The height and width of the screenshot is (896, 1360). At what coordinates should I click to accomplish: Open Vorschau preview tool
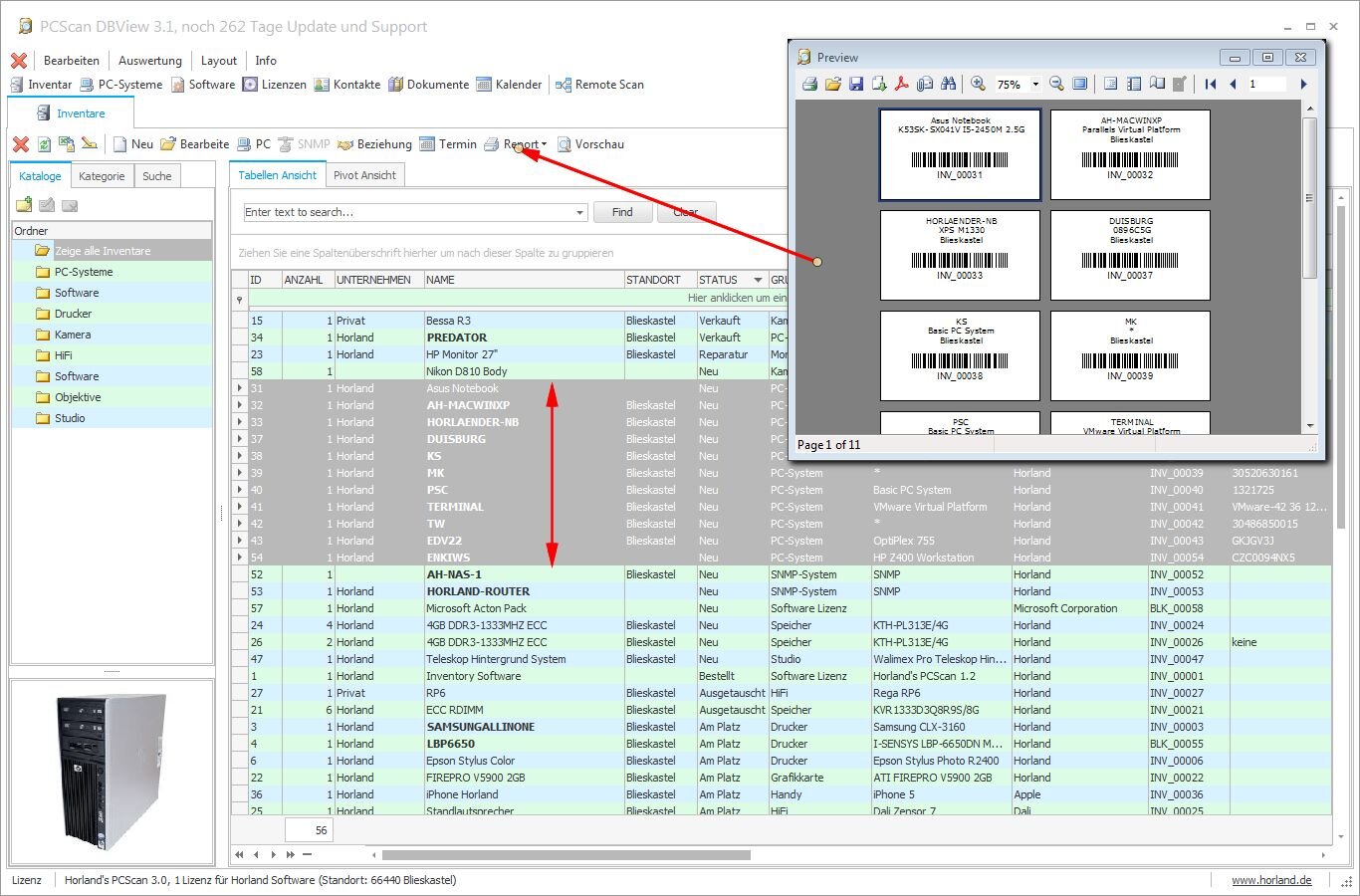click(590, 144)
